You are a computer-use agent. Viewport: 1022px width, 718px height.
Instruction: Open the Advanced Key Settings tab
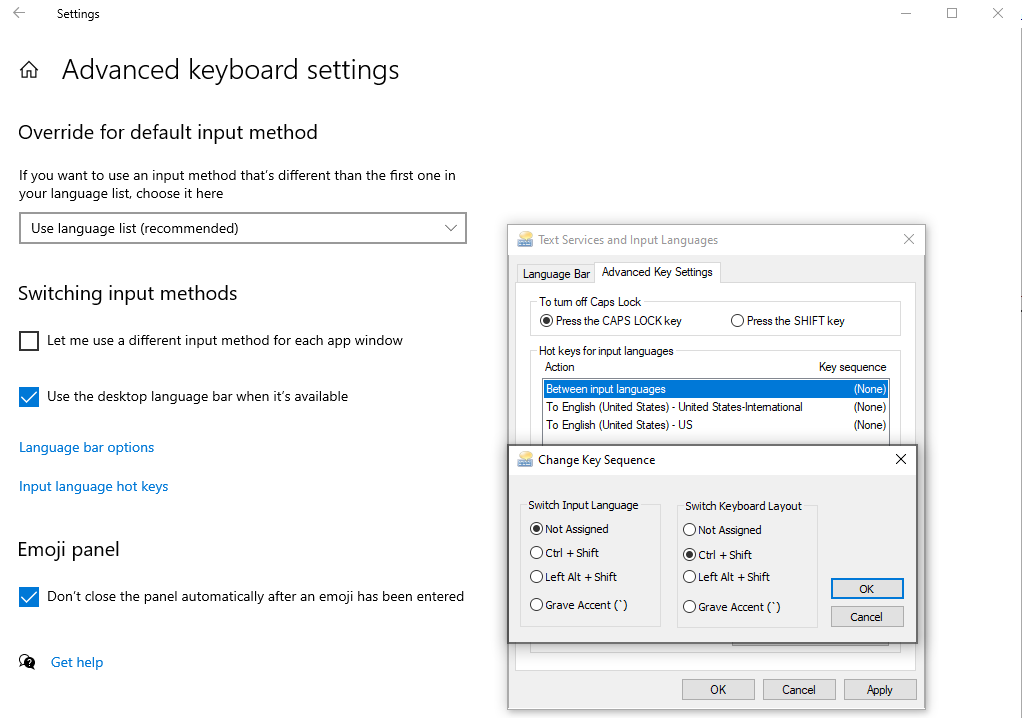658,272
